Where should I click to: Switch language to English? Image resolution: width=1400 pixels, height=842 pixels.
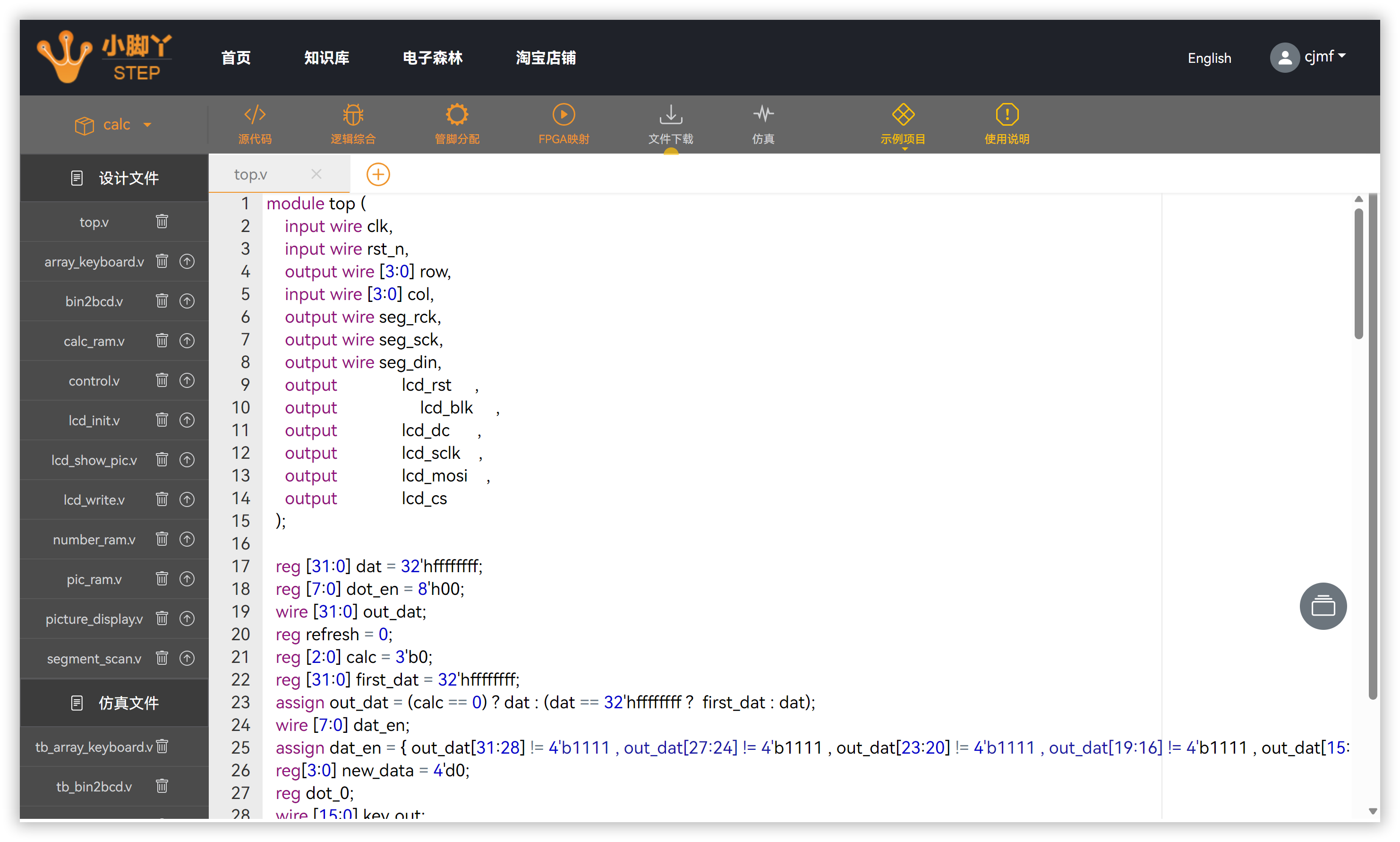1209,58
